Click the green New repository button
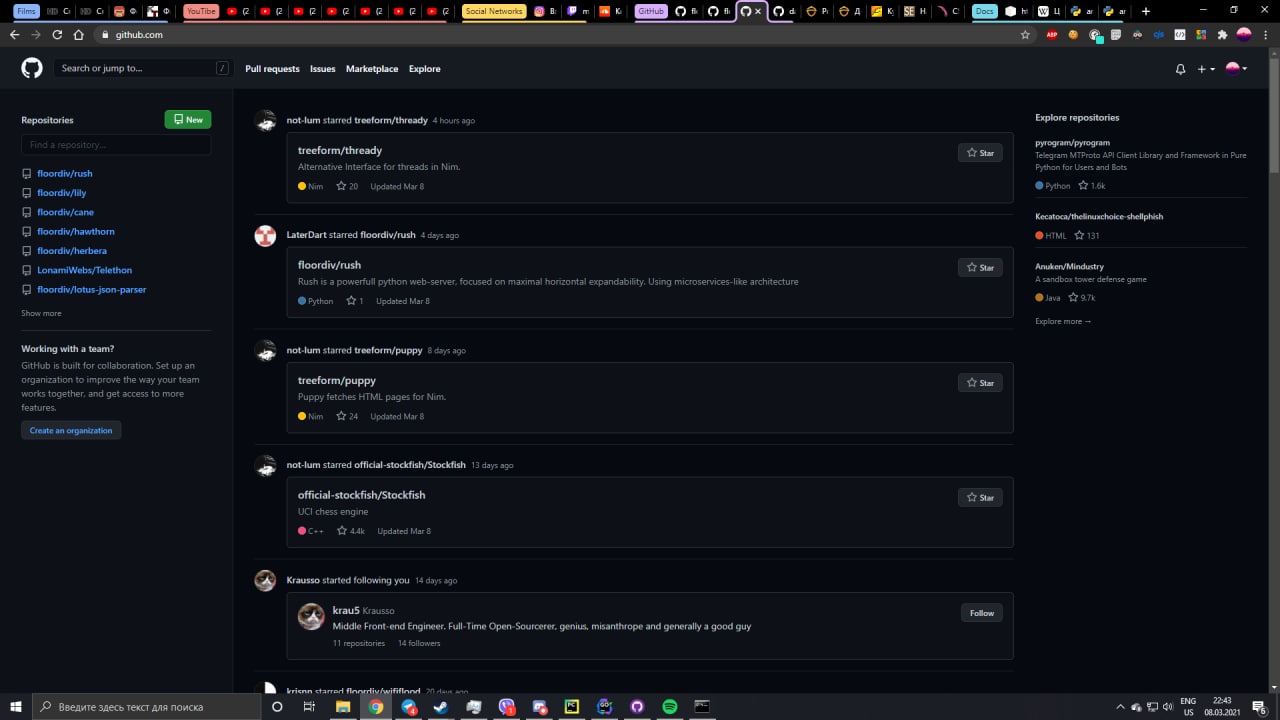The image size is (1280, 720). coord(188,119)
